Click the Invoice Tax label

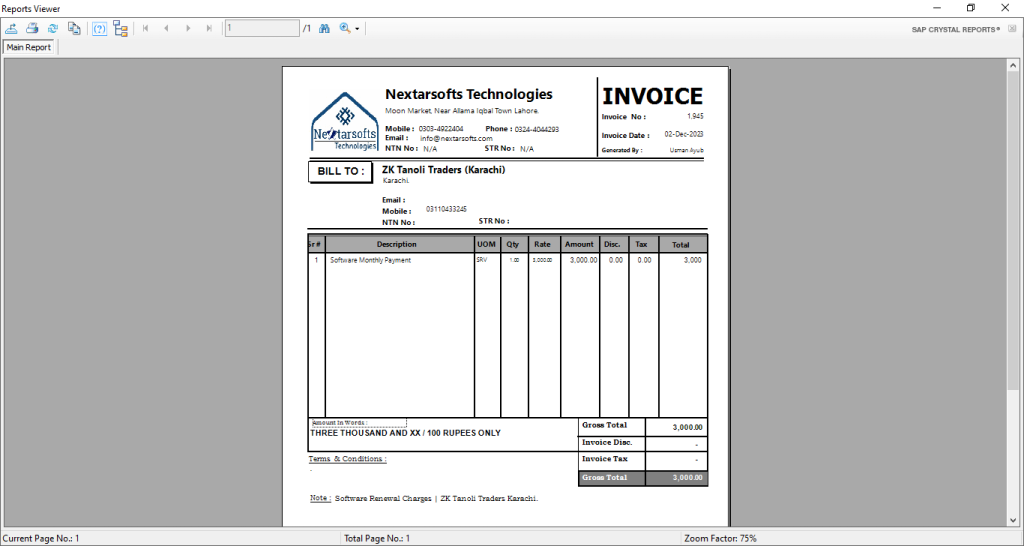[x=605, y=458]
